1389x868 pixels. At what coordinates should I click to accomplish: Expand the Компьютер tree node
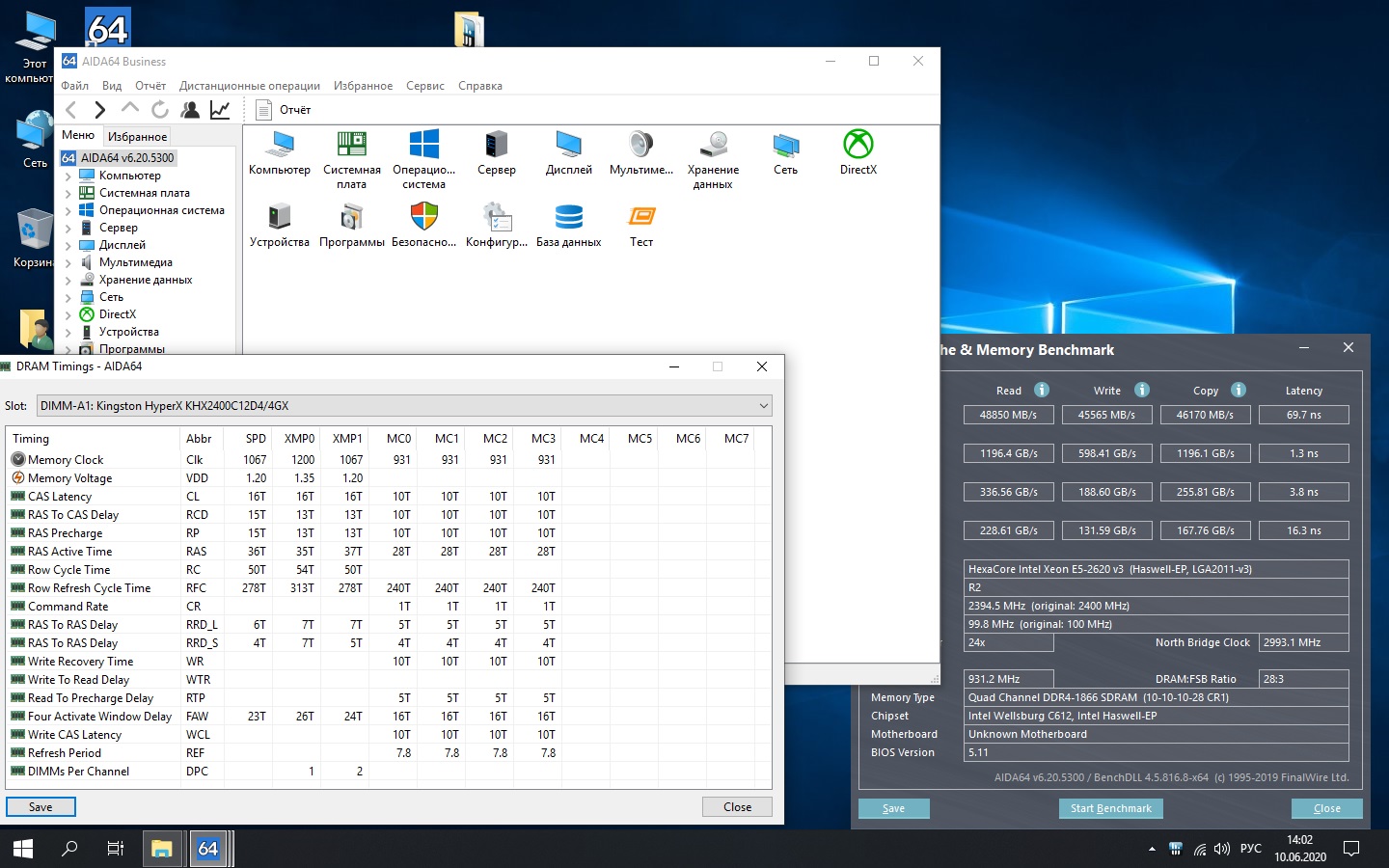[x=68, y=176]
